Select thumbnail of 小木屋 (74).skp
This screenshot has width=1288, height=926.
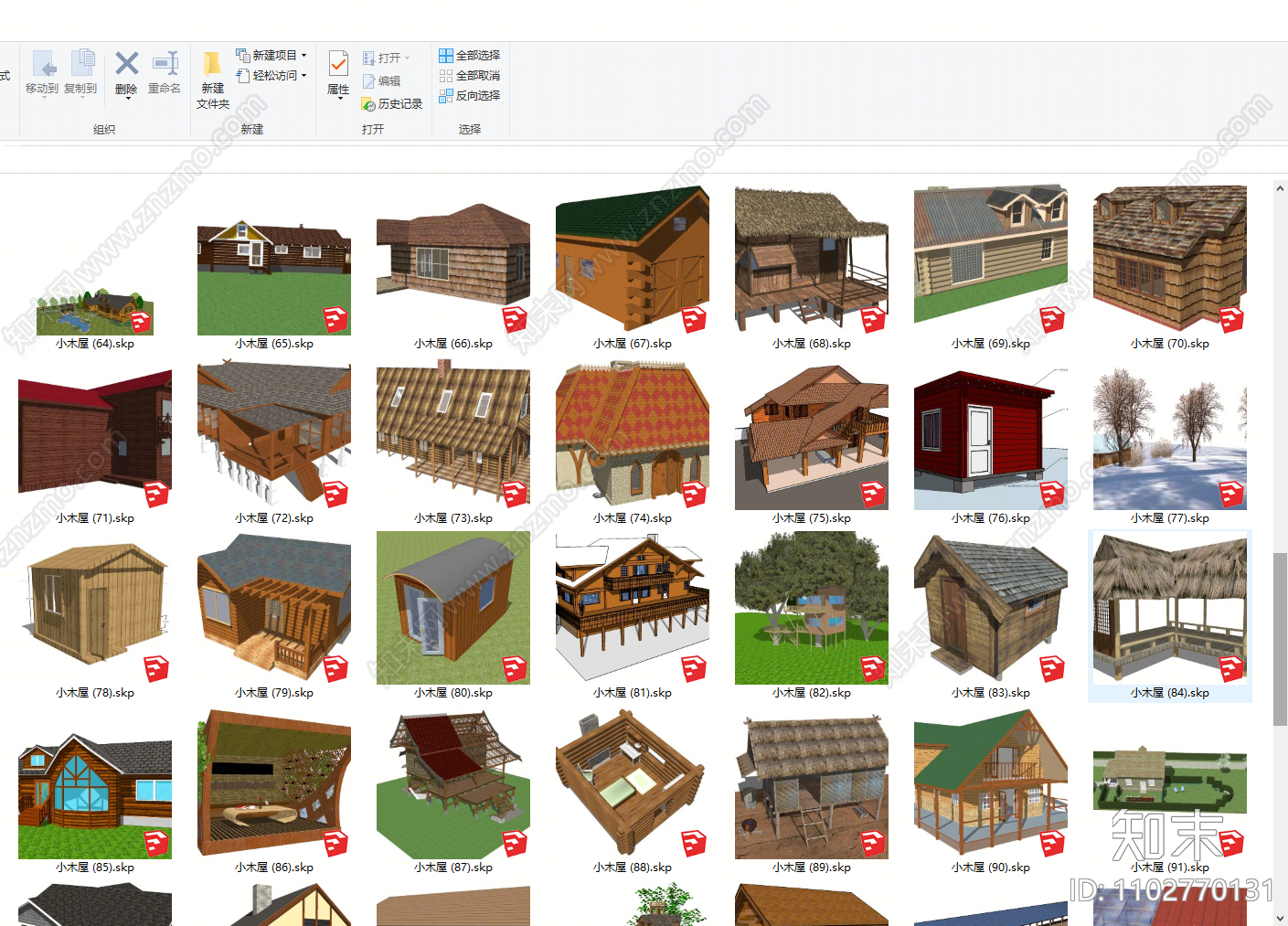click(633, 434)
